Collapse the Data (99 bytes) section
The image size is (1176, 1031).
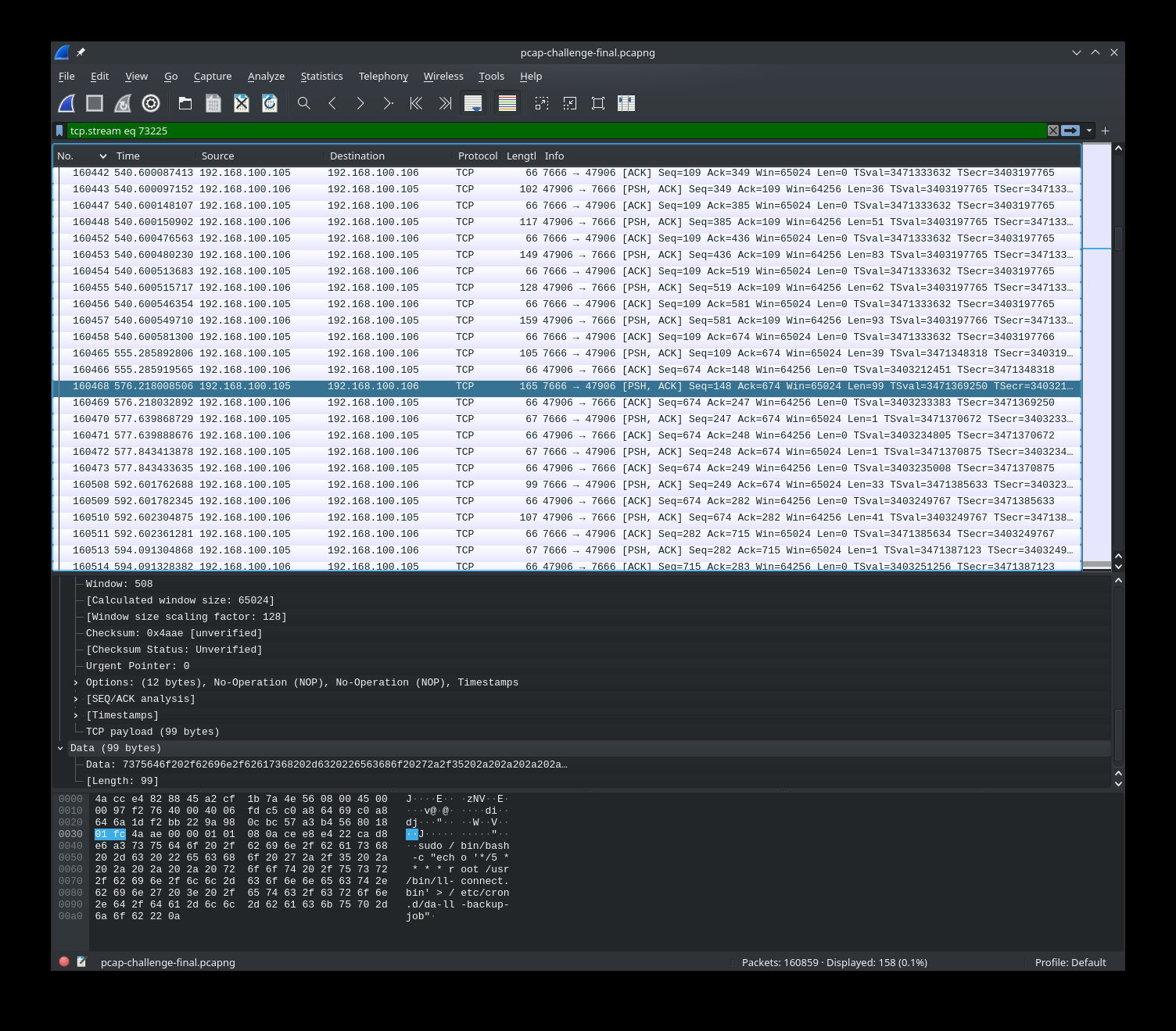tap(60, 748)
